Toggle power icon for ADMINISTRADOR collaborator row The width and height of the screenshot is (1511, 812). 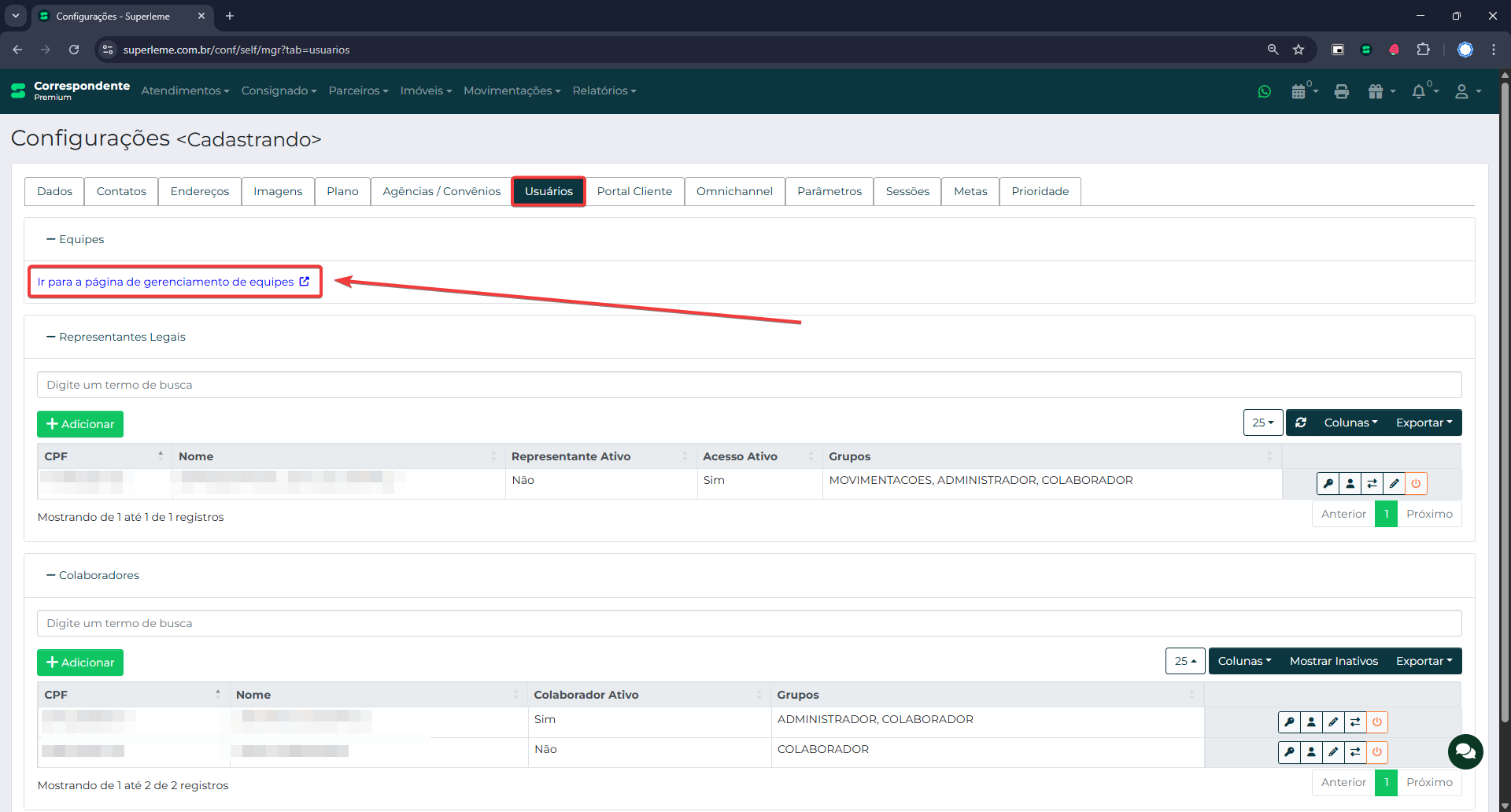[1376, 722]
